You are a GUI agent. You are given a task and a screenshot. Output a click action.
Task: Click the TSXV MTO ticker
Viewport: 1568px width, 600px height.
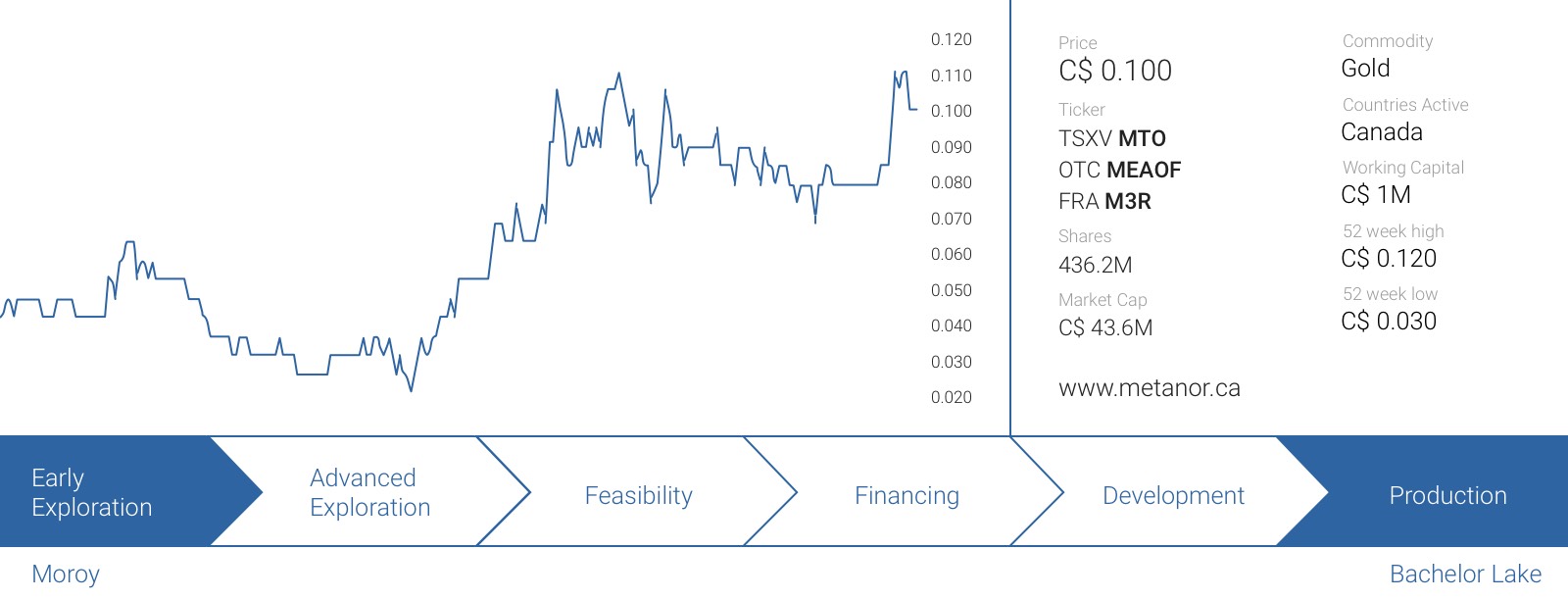point(1112,138)
